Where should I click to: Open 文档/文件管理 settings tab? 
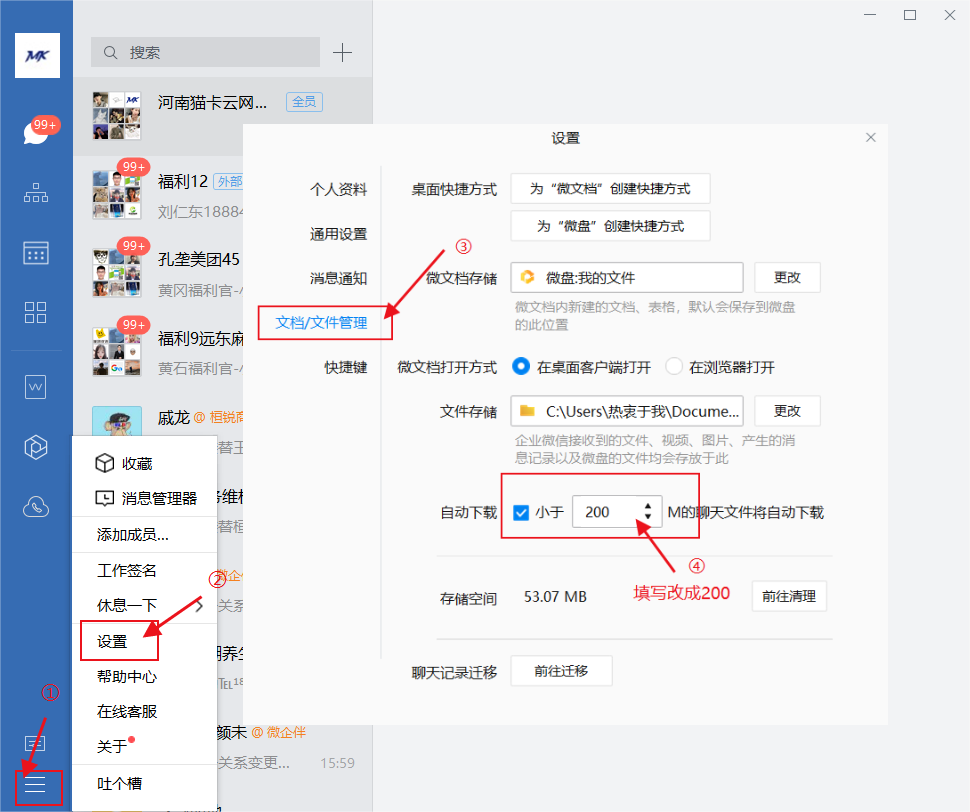[x=321, y=323]
